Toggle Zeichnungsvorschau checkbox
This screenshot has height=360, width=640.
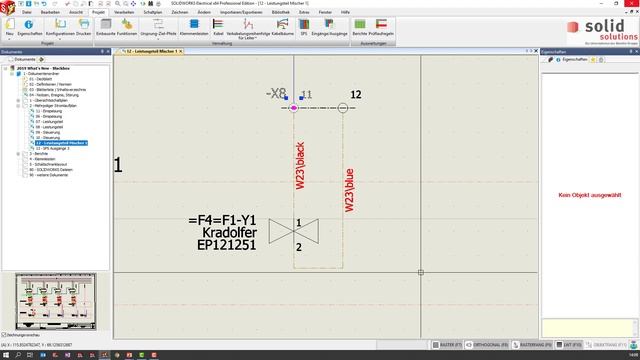pyautogui.click(x=4, y=335)
